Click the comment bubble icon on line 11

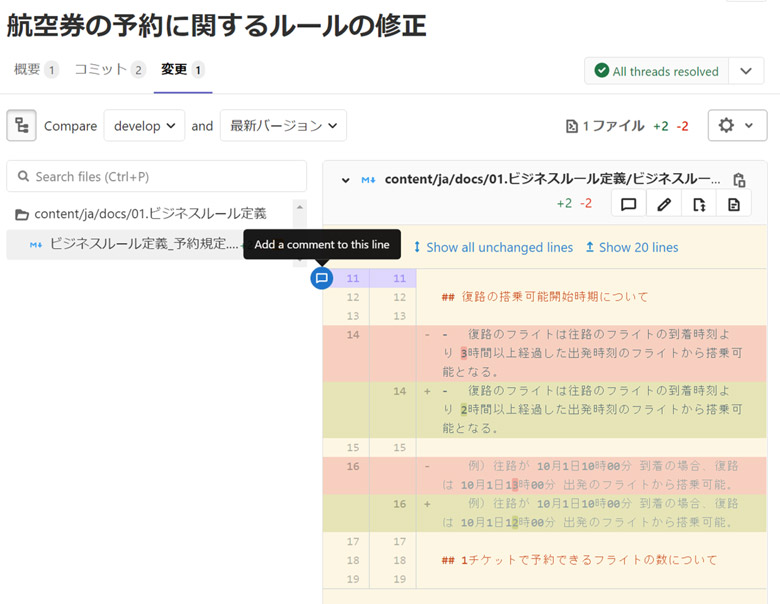[x=321, y=278]
